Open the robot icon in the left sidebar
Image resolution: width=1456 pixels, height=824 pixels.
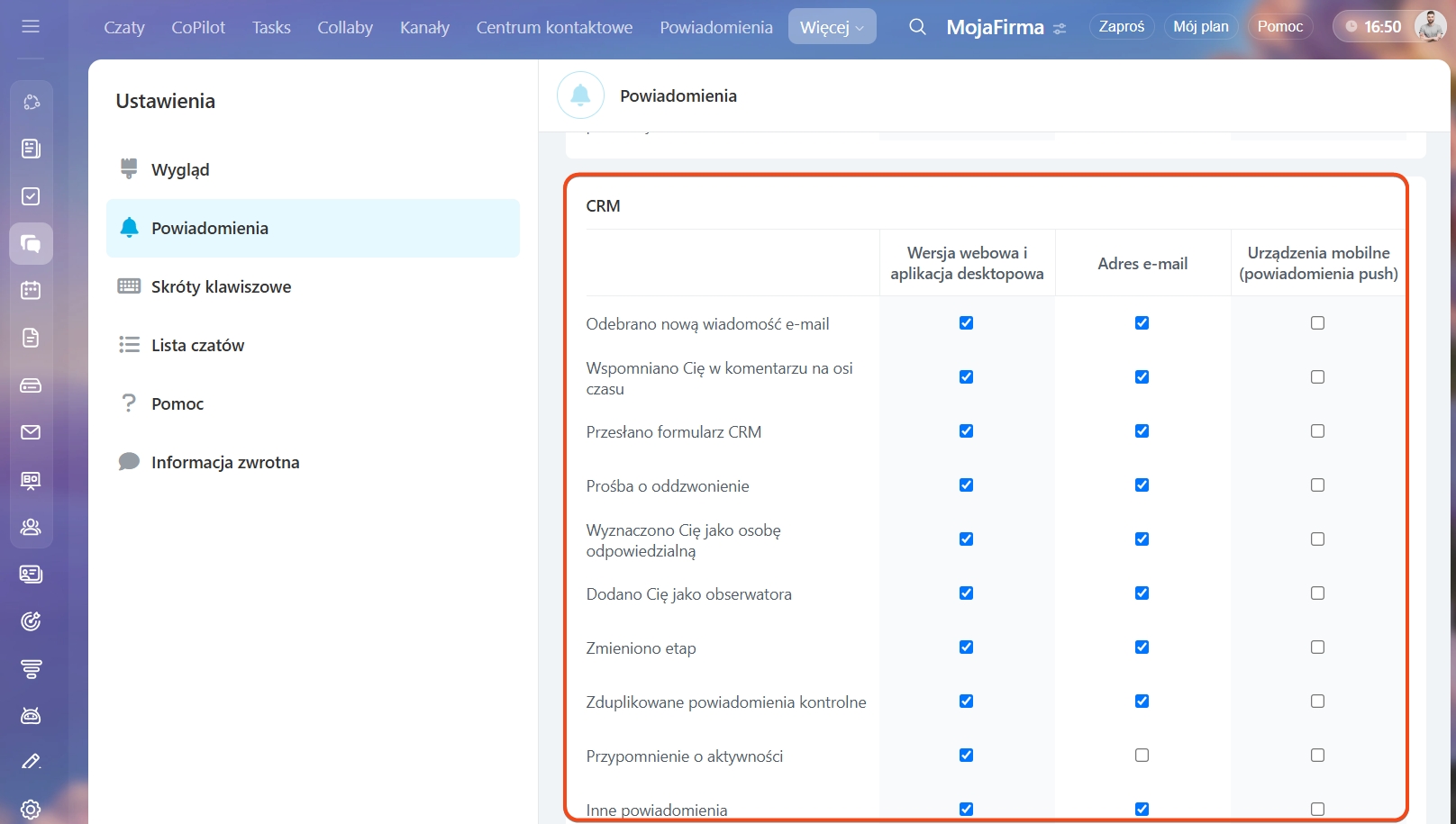[x=31, y=716]
